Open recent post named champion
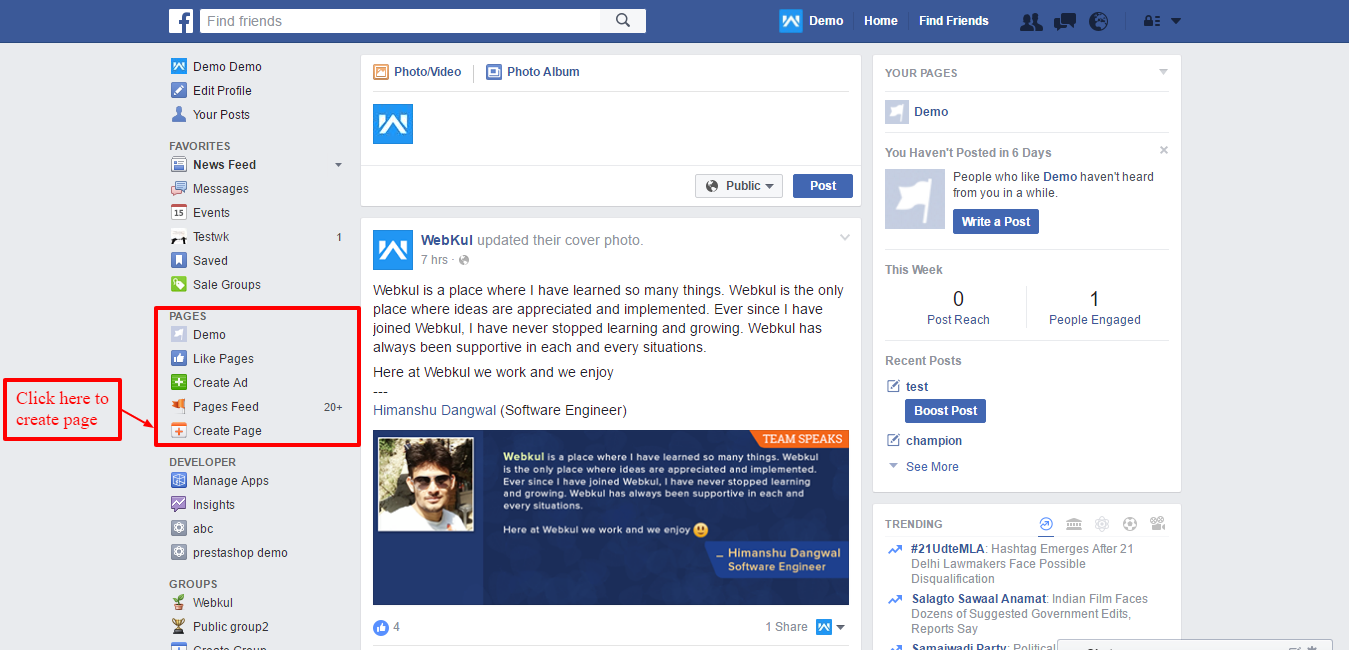This screenshot has height=650, width=1349. 934,441
